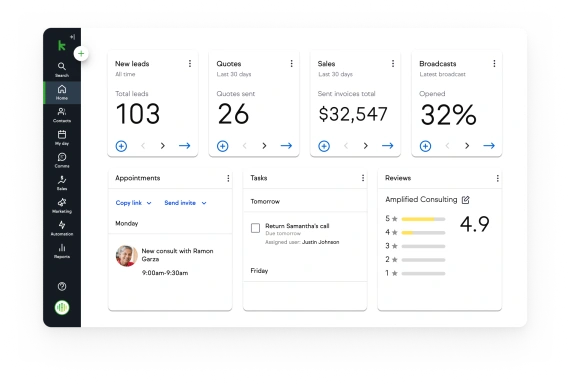Open Quotes card options menu

click(292, 64)
